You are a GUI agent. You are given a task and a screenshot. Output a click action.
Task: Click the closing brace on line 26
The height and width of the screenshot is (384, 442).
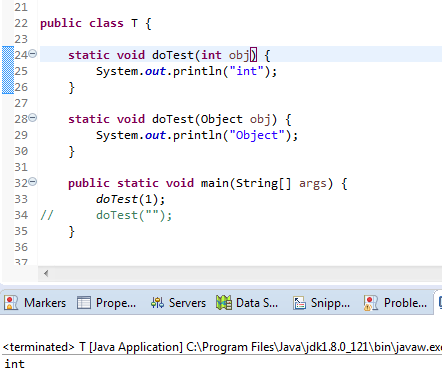71,87
